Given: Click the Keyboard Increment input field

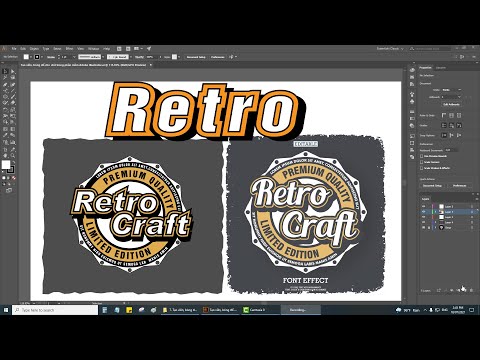Looking at the screenshot, I should [x=452, y=150].
